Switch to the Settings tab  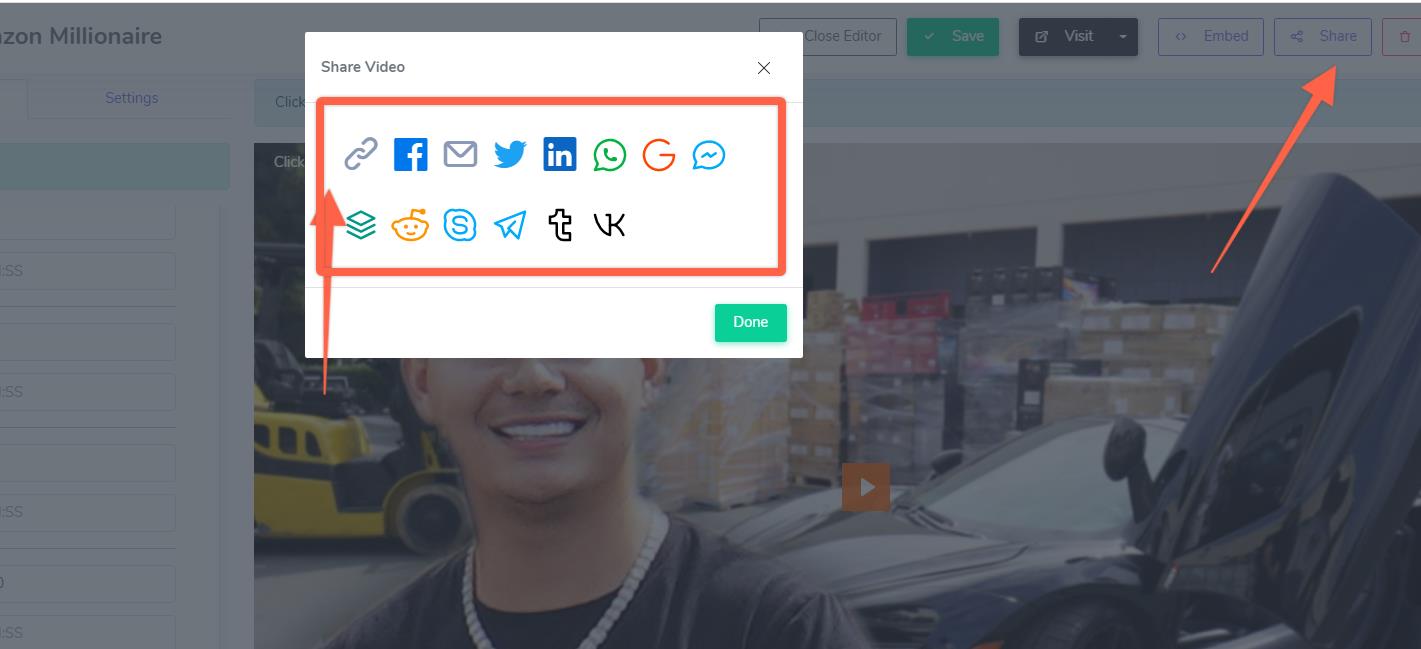(132, 98)
